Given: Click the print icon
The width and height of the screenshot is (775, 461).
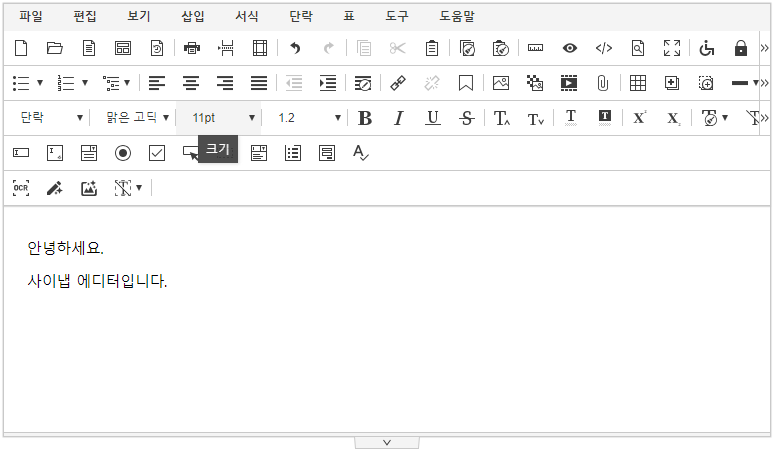Looking at the screenshot, I should click(x=192, y=48).
